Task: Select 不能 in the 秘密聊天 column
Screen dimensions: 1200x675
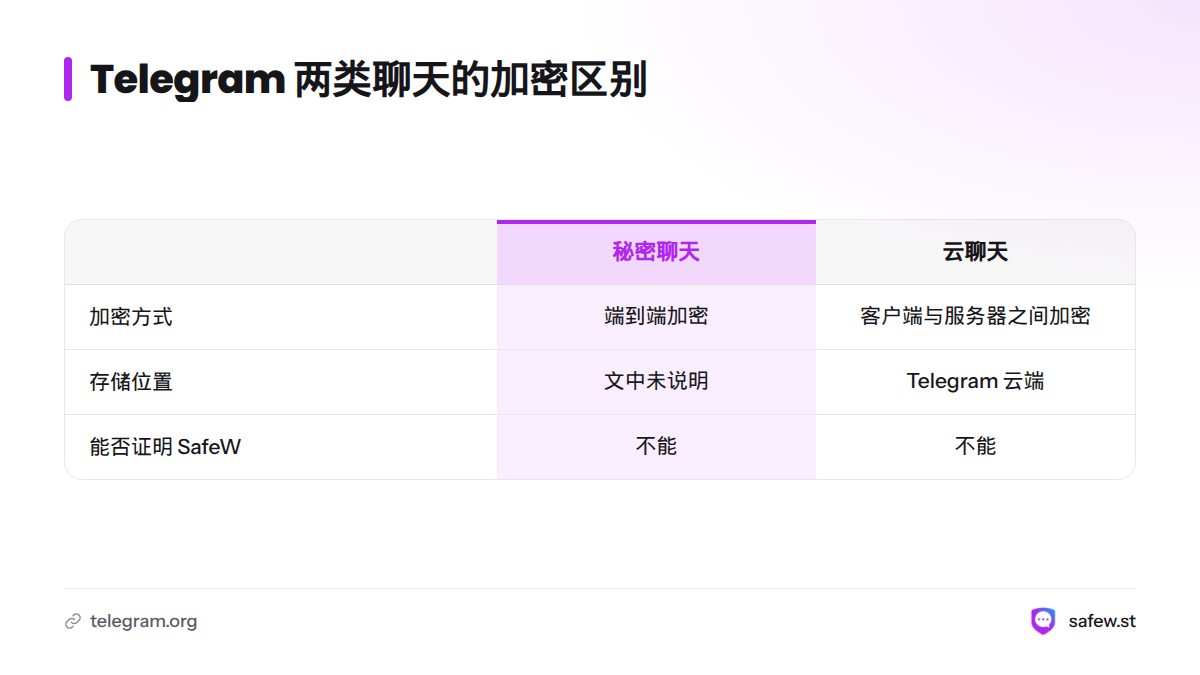Action: click(656, 447)
